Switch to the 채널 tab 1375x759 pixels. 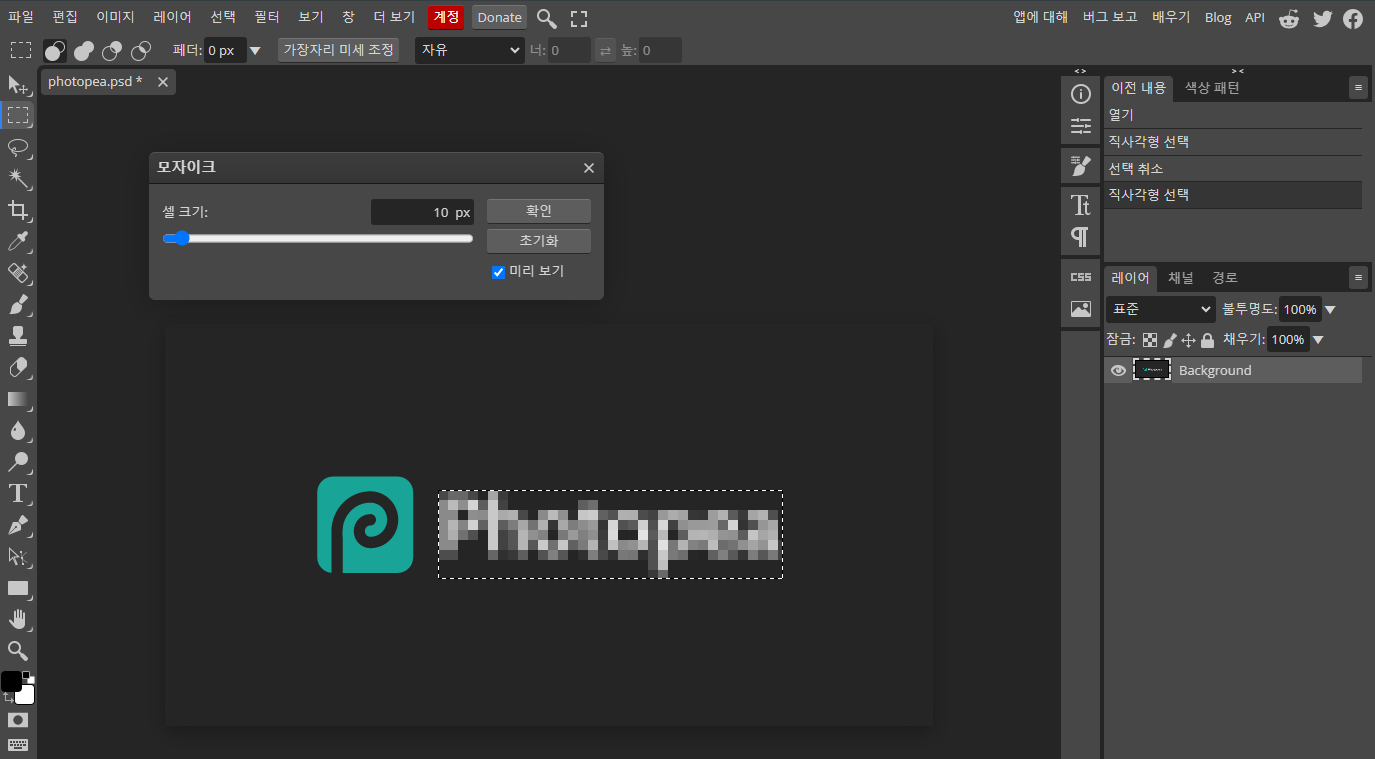point(1181,277)
